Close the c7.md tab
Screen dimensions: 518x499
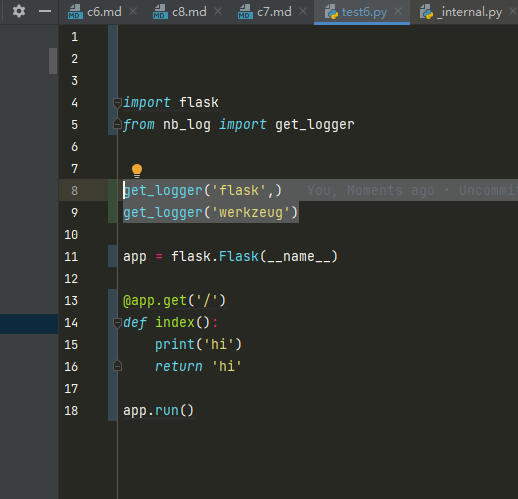[303, 12]
